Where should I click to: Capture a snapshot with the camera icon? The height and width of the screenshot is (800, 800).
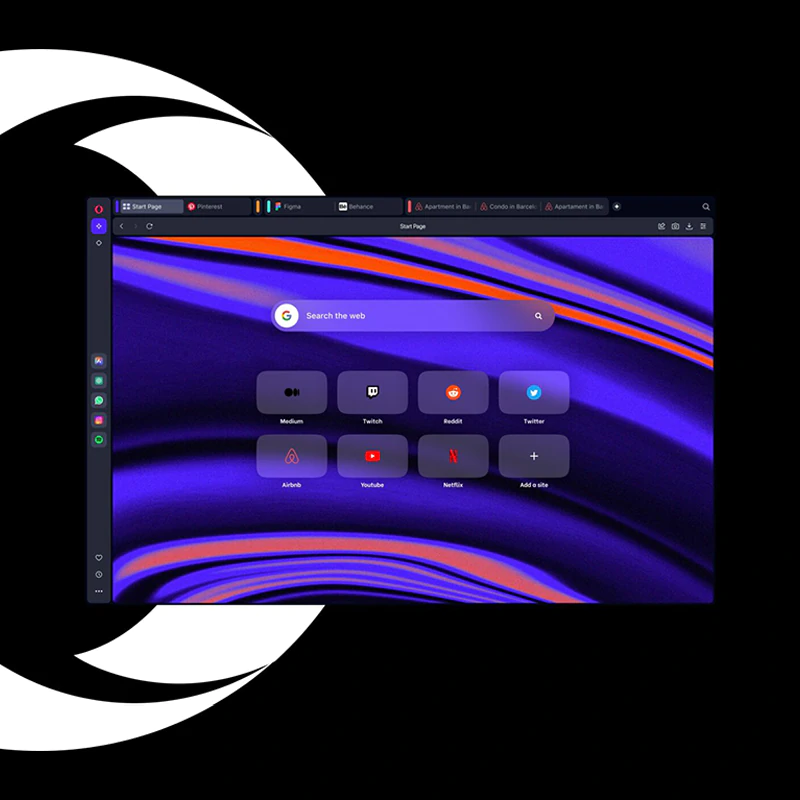click(x=676, y=226)
